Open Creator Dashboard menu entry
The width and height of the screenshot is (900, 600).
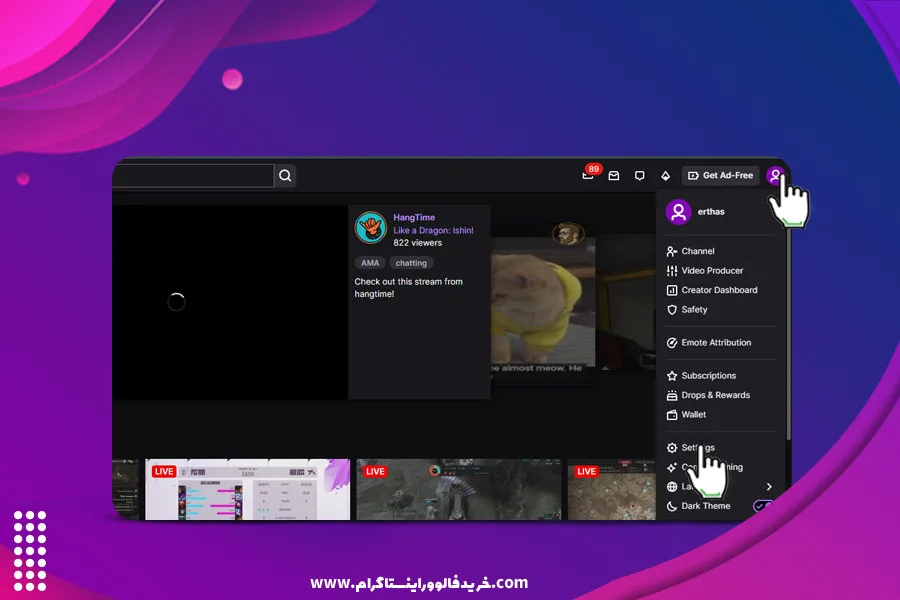(720, 290)
